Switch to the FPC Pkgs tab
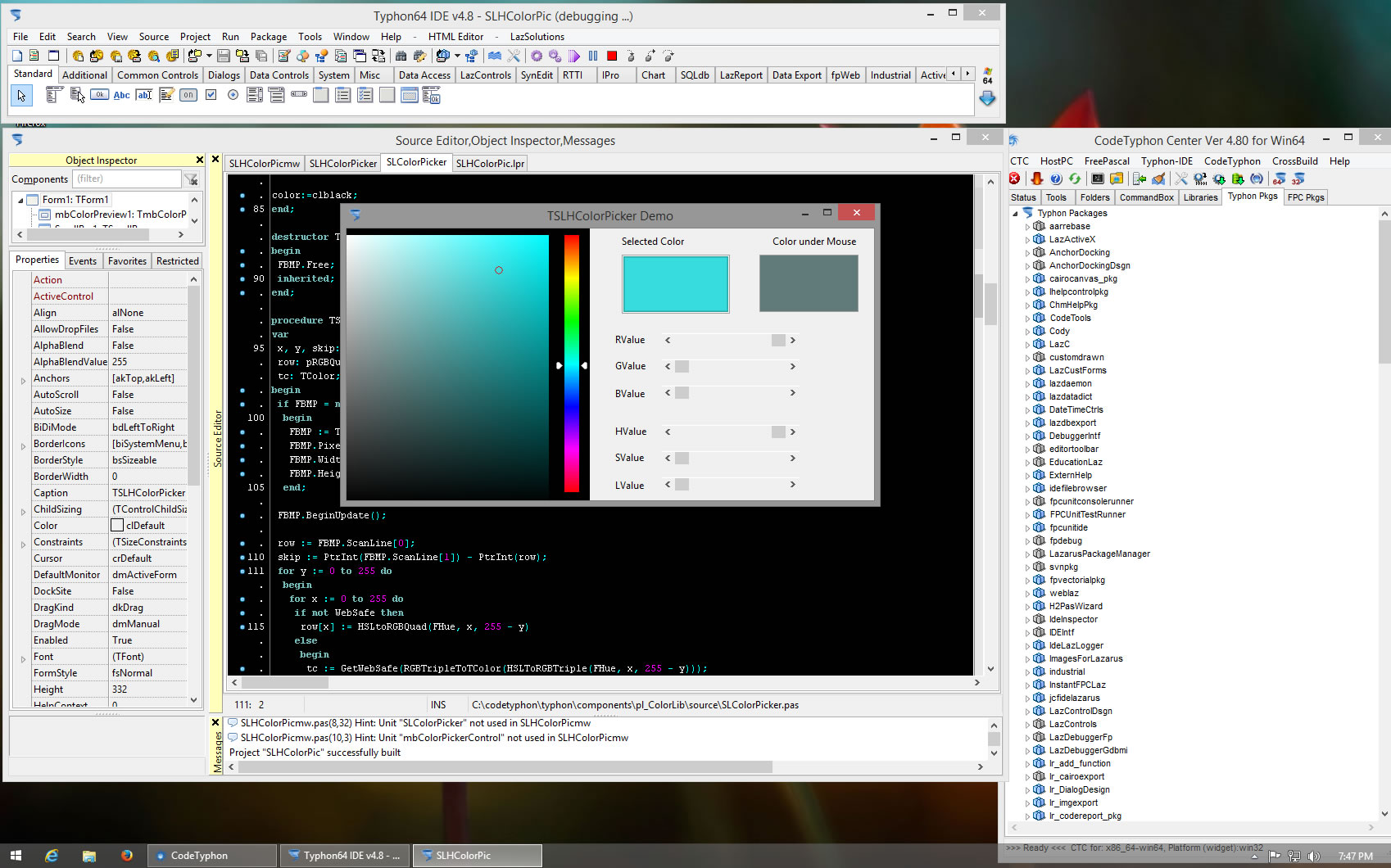This screenshot has height=868, width=1391. (1306, 197)
